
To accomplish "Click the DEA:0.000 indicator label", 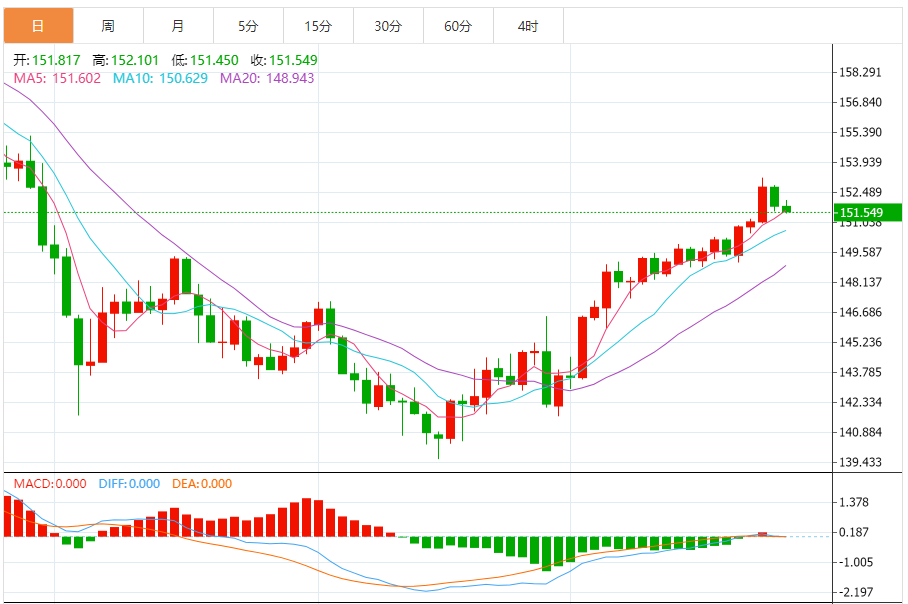I will click(x=202, y=484).
